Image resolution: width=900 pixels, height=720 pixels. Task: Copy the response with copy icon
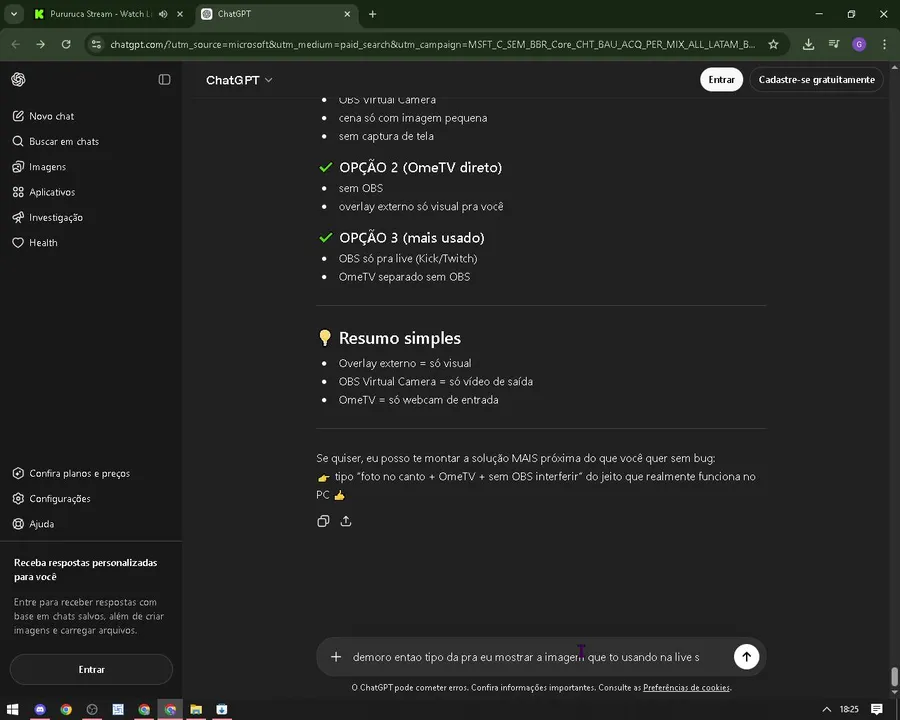coord(323,521)
